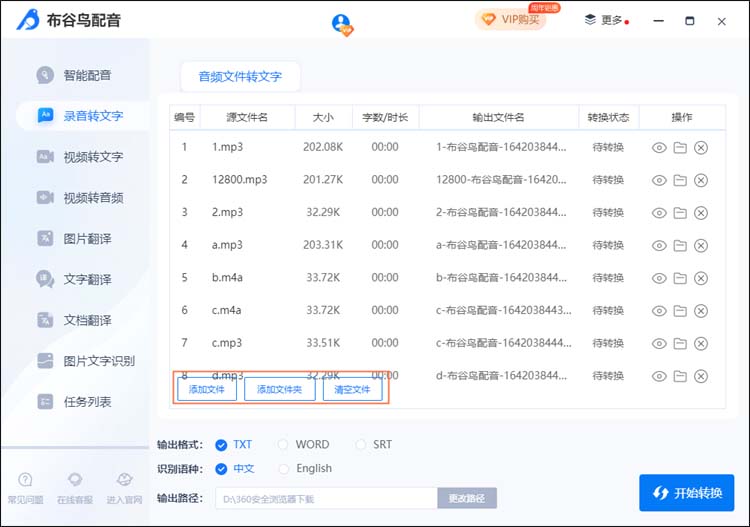Click the 添加文件 button
The width and height of the screenshot is (750, 527).
pyautogui.click(x=207, y=389)
